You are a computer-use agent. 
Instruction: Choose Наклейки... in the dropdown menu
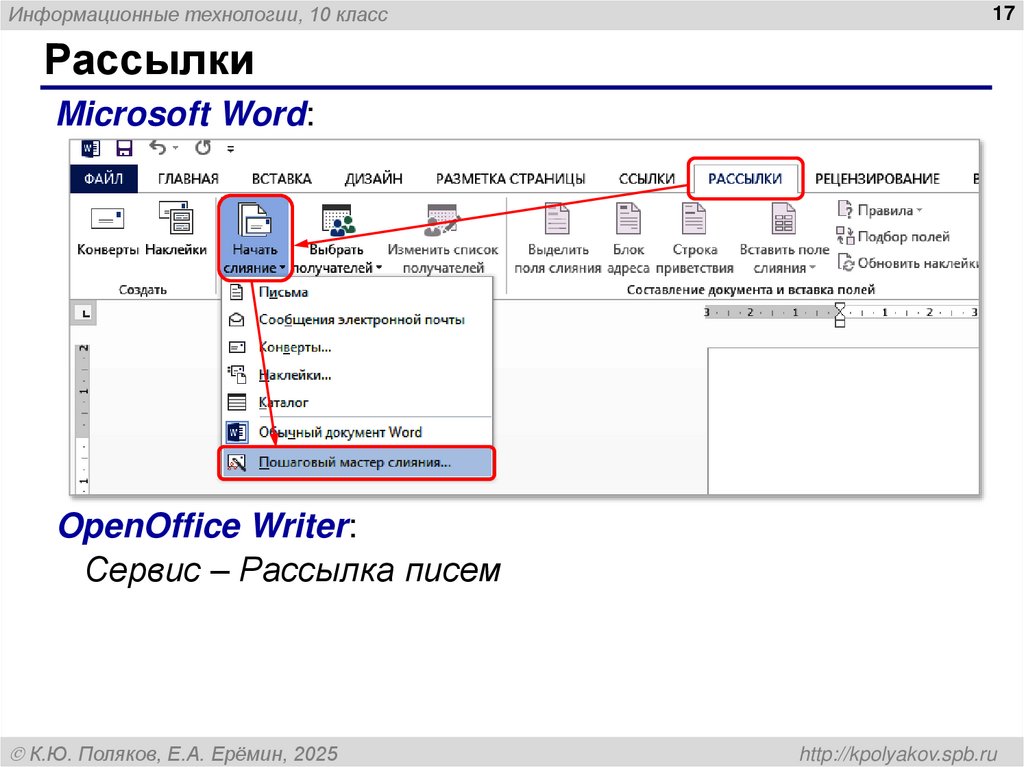[x=357, y=375]
